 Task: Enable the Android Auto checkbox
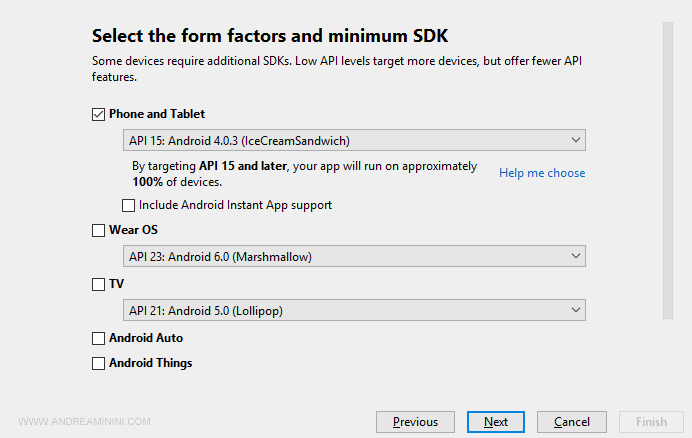pos(98,339)
